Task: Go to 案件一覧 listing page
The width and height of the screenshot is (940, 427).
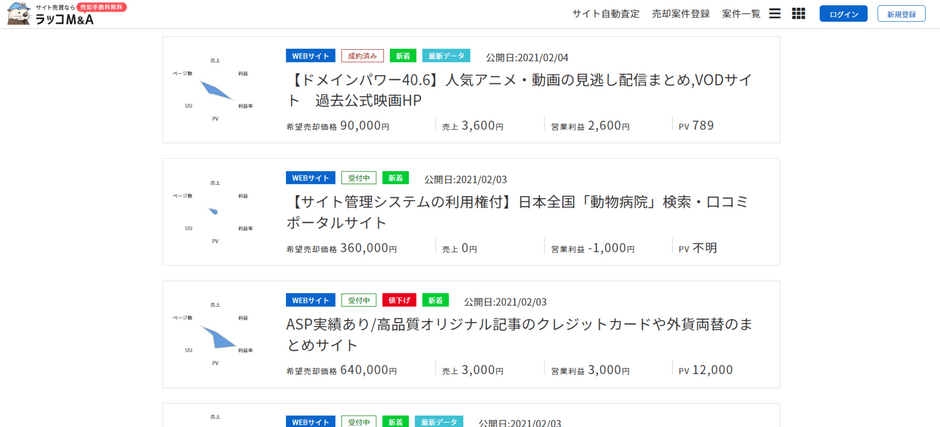Action: click(x=741, y=14)
